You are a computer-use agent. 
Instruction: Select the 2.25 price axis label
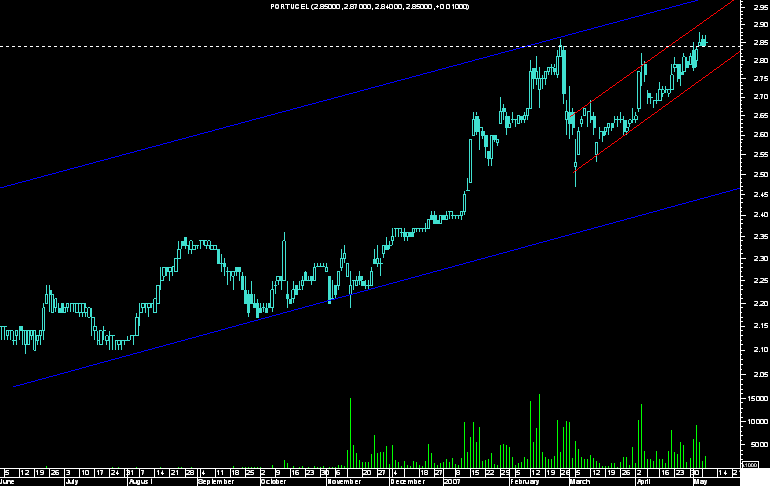(x=761, y=281)
